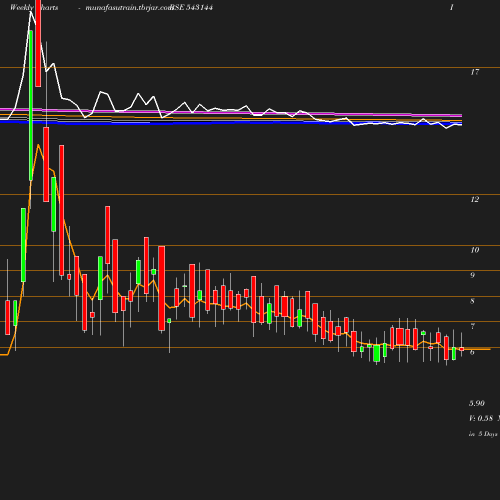Click the price axis label 6
The image size is (500, 500).
pos(472,352)
